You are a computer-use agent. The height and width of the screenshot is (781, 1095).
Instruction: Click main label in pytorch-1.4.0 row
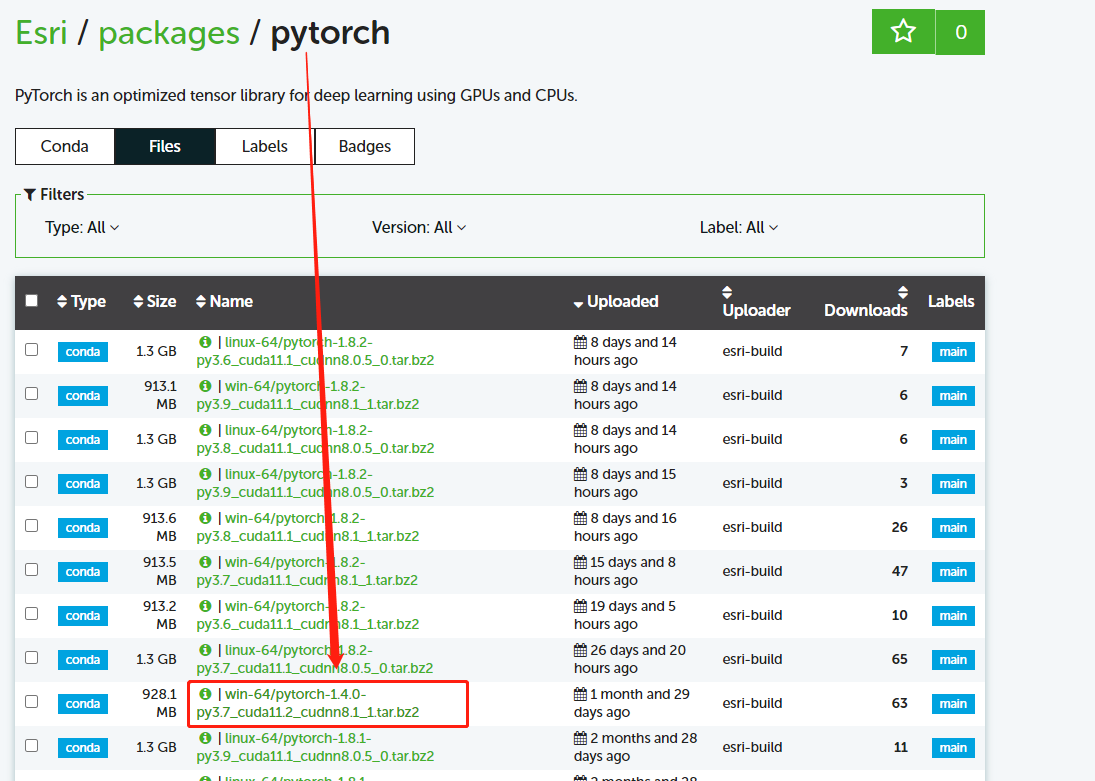point(953,703)
